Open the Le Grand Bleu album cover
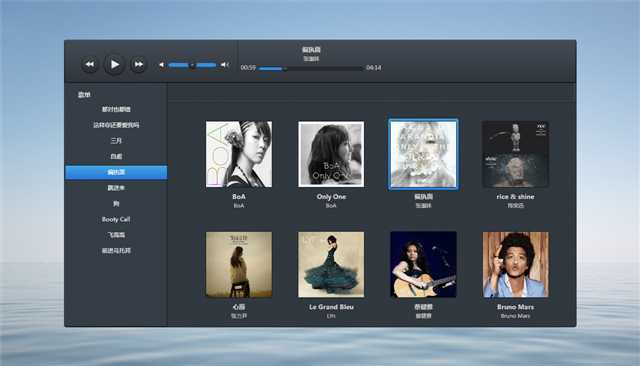 331,265
